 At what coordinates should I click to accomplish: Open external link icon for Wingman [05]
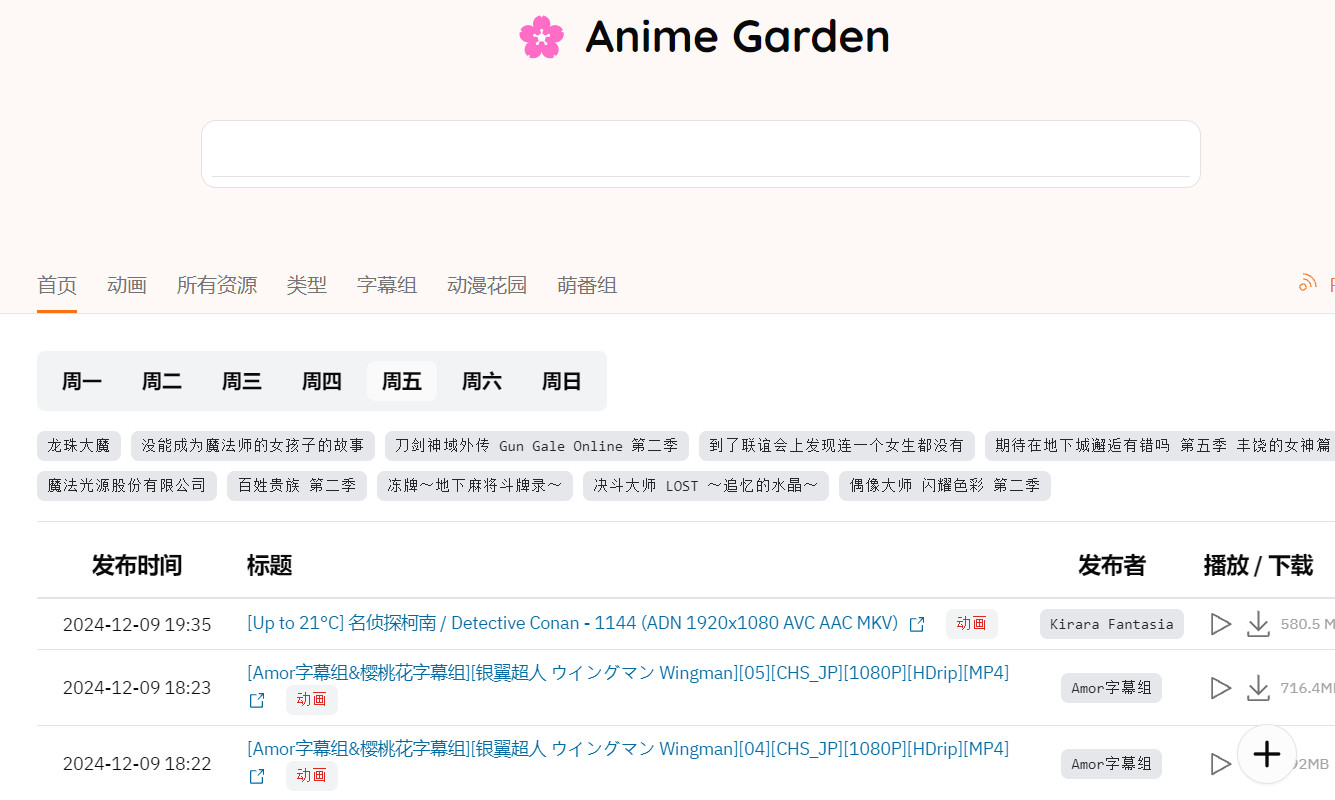(x=257, y=700)
